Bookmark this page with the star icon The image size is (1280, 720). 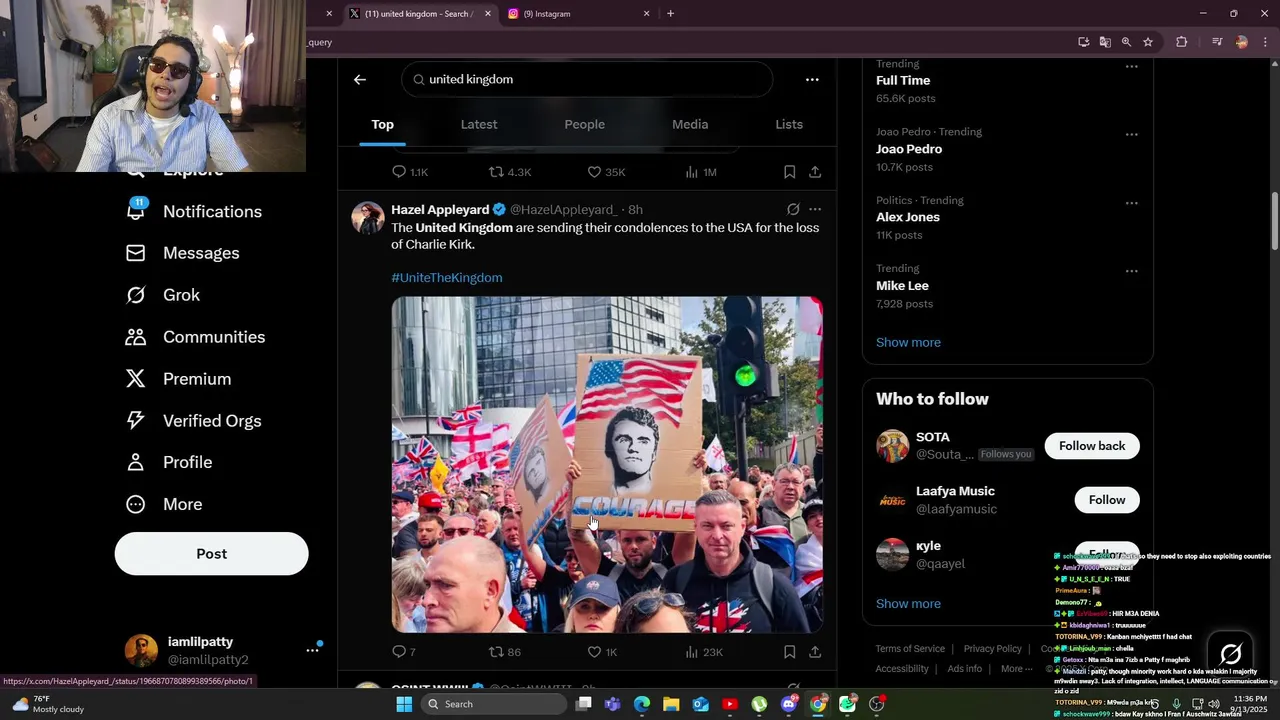tap(1148, 42)
